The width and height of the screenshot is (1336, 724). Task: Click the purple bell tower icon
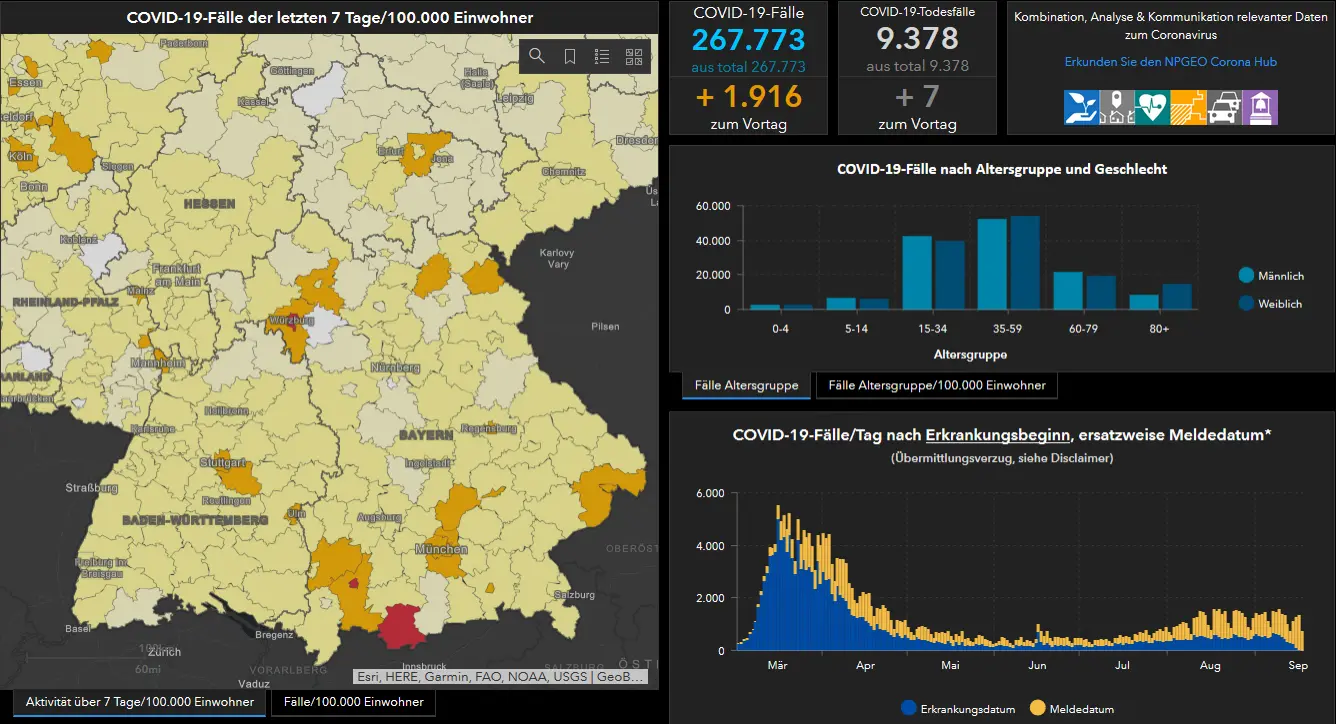(x=1260, y=108)
